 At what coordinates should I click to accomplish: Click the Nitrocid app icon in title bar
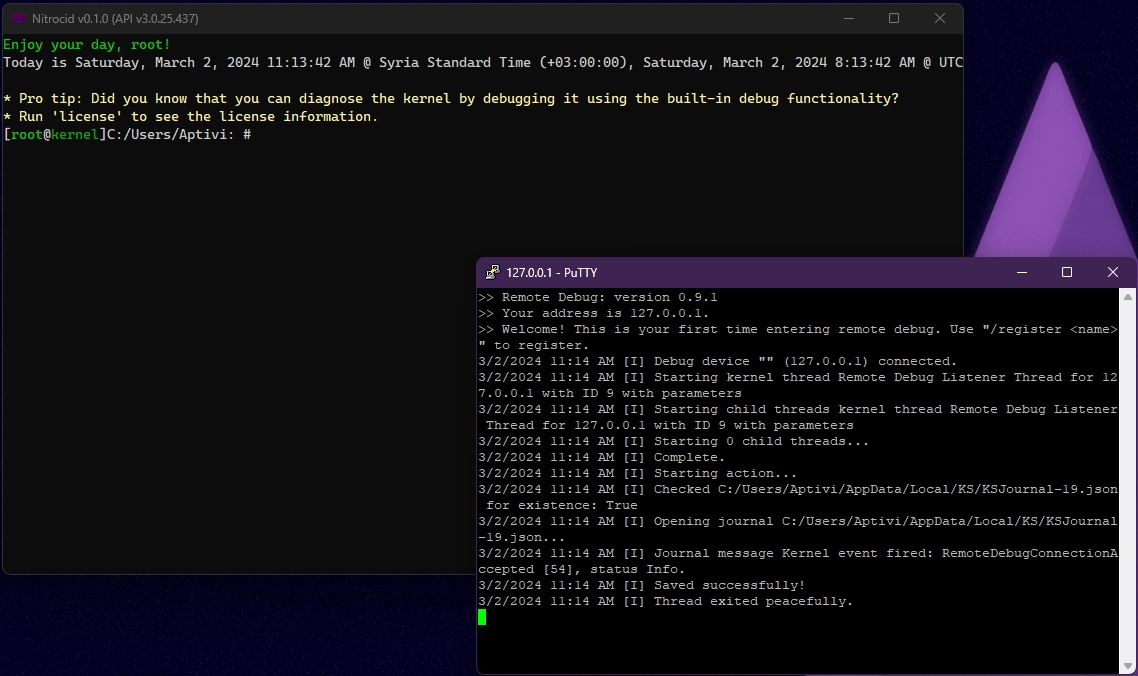pyautogui.click(x=18, y=18)
